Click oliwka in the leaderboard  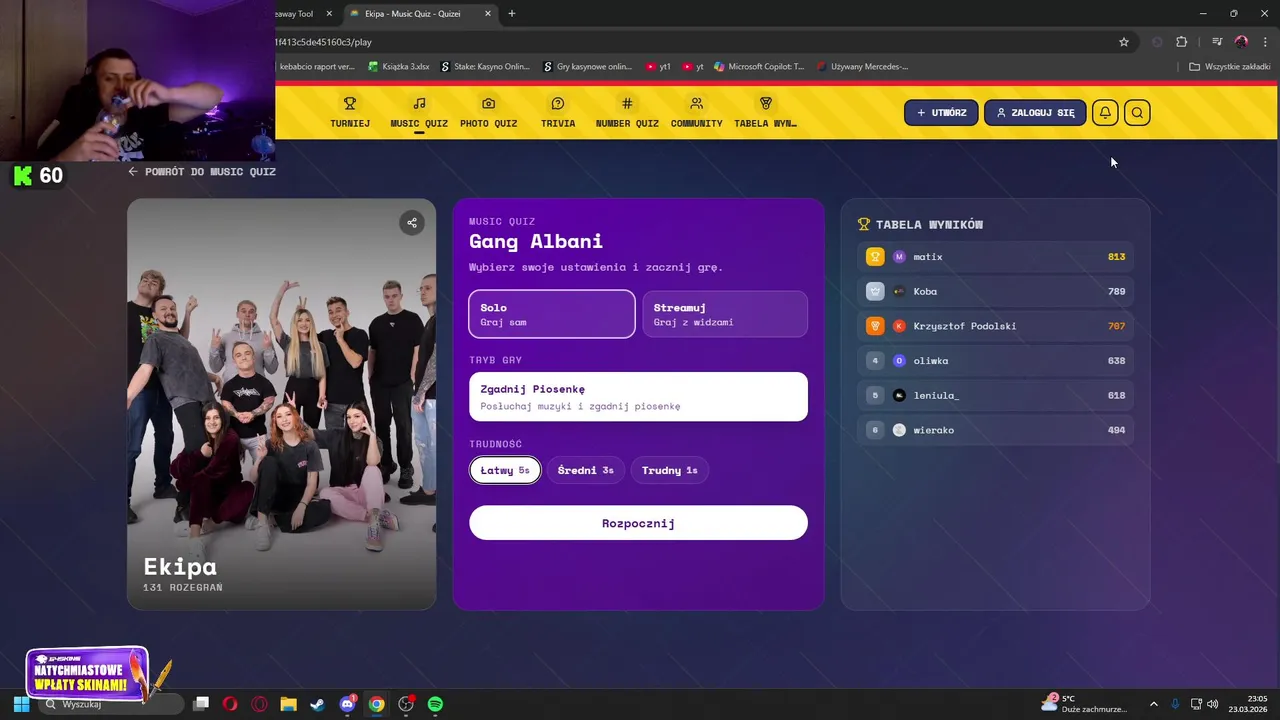pyautogui.click(x=931, y=361)
